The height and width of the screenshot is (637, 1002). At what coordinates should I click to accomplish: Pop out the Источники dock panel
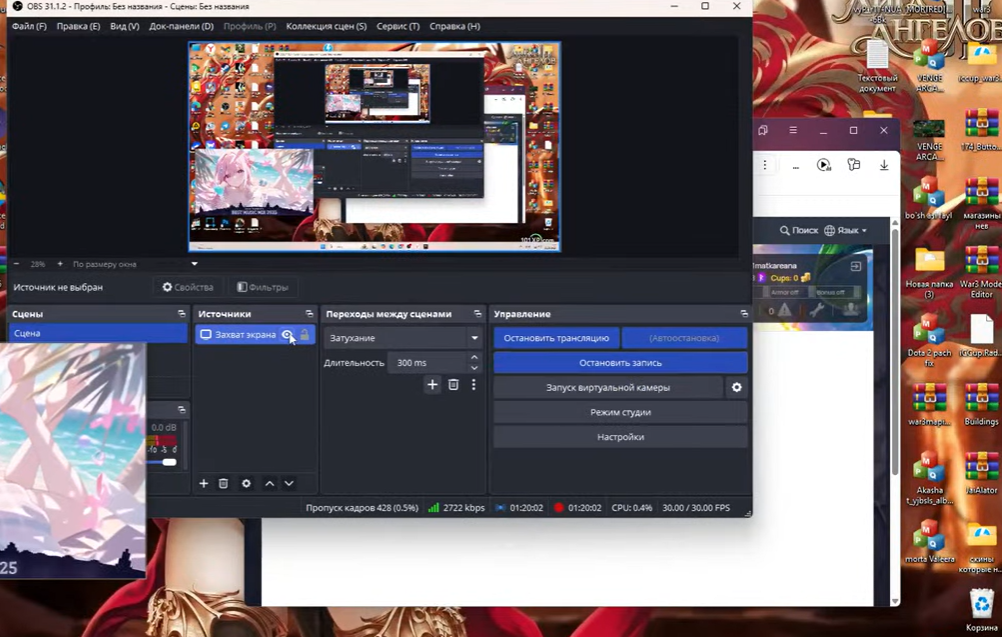pos(309,314)
